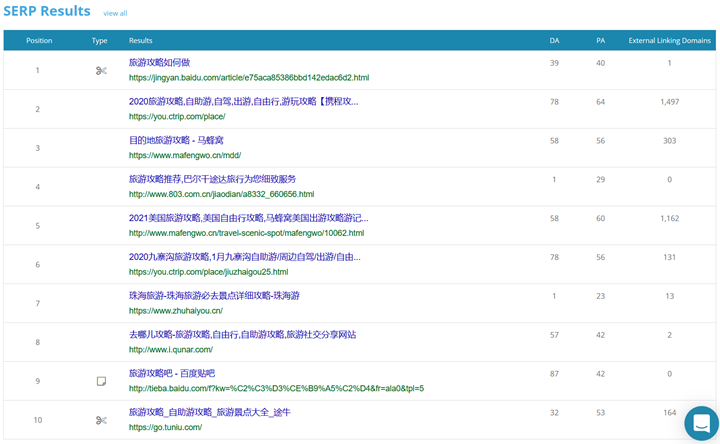Click the 'SERP Results' heading
The width and height of the screenshot is (720, 444).
click(x=47, y=11)
